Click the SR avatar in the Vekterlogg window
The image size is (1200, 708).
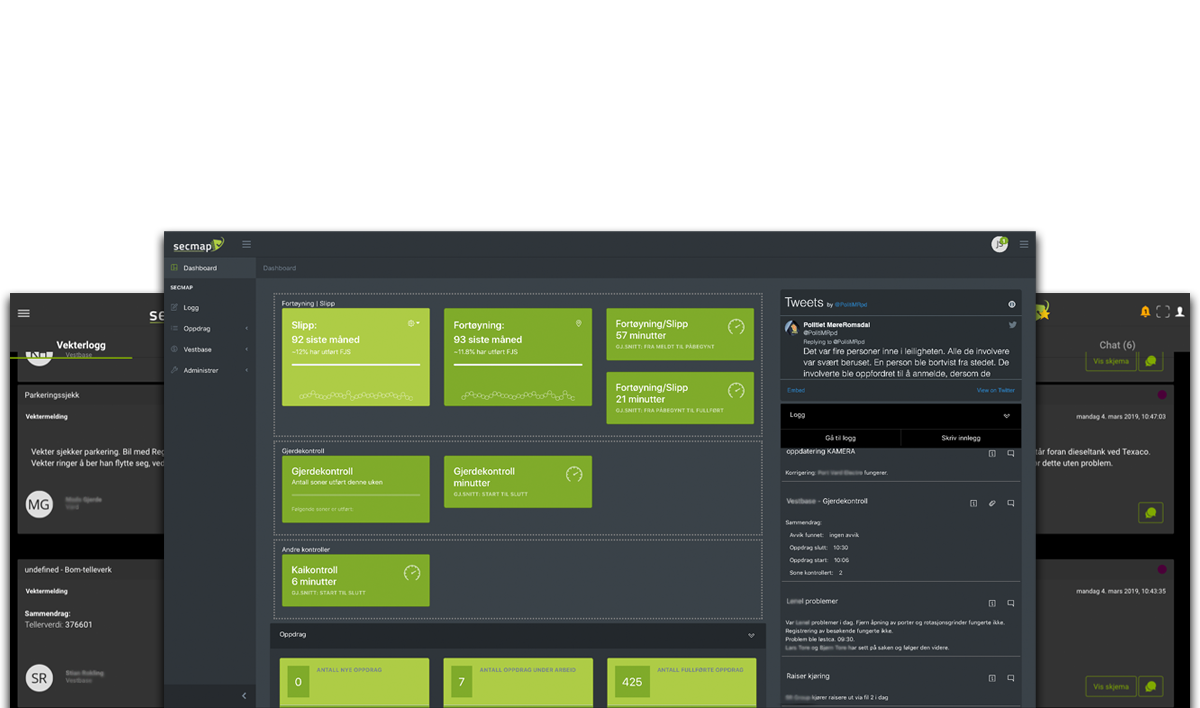coord(38,678)
